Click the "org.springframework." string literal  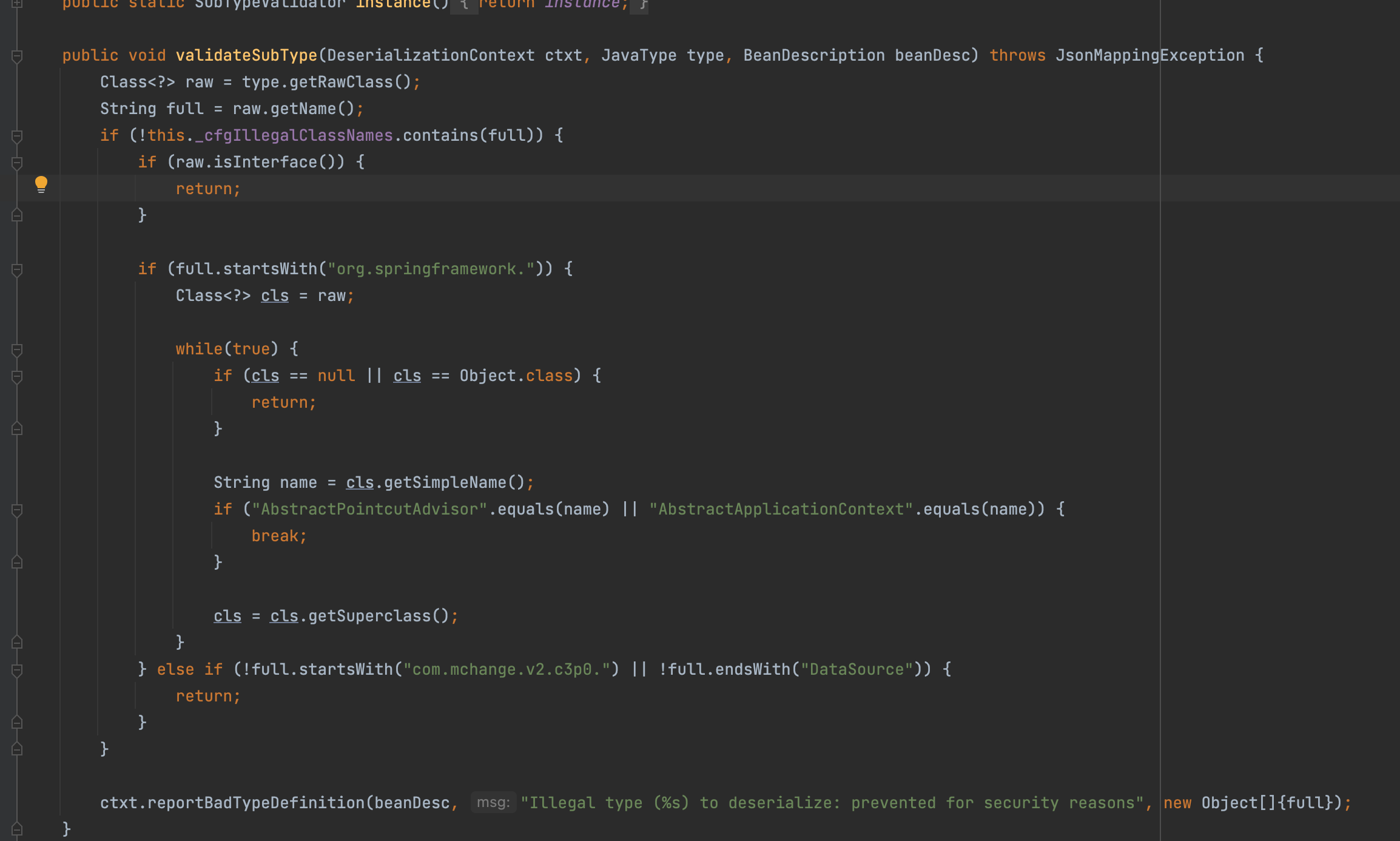click(x=431, y=269)
